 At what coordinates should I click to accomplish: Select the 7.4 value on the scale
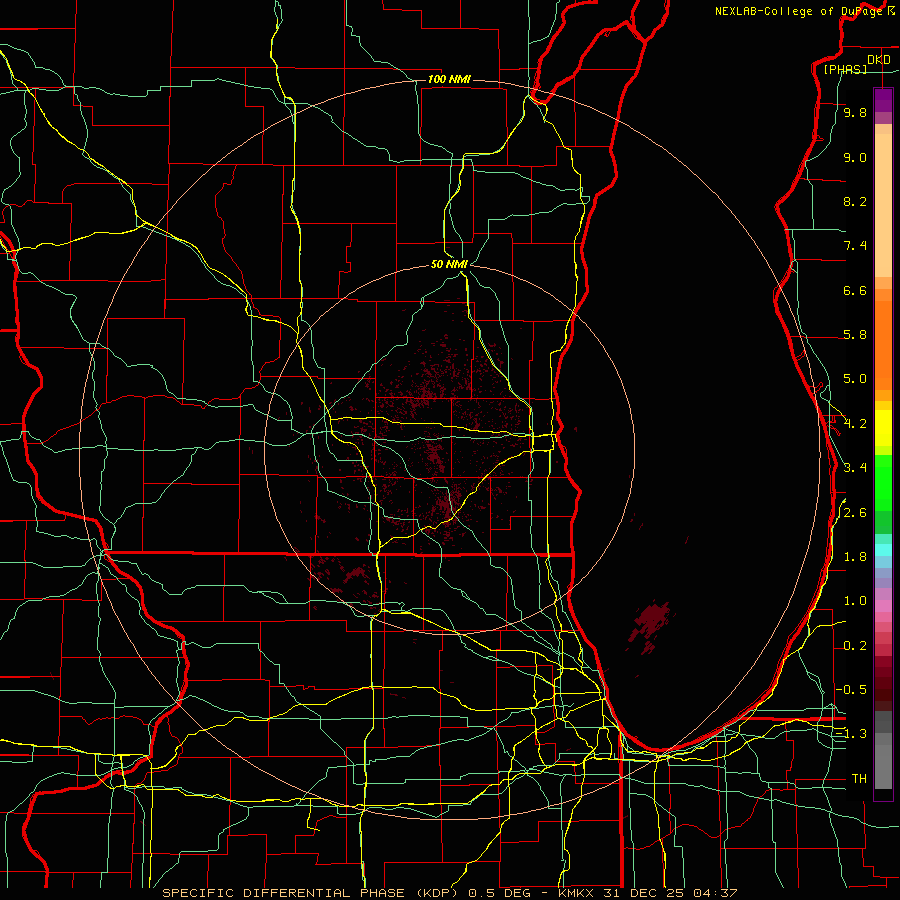(x=855, y=246)
